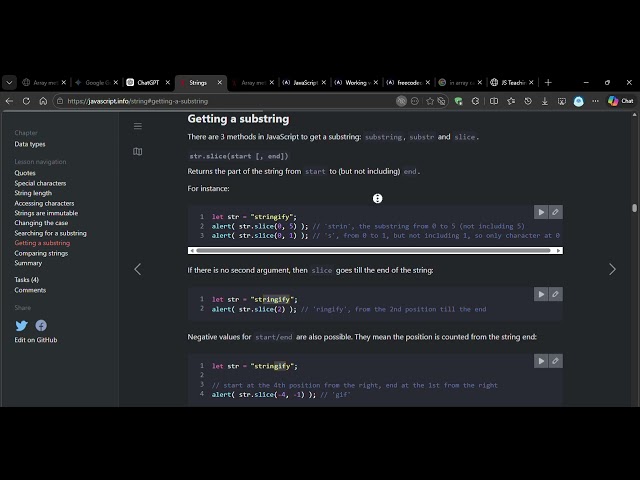The width and height of the screenshot is (640, 480).
Task: Open Edit on GitHub link
Action: click(x=36, y=340)
